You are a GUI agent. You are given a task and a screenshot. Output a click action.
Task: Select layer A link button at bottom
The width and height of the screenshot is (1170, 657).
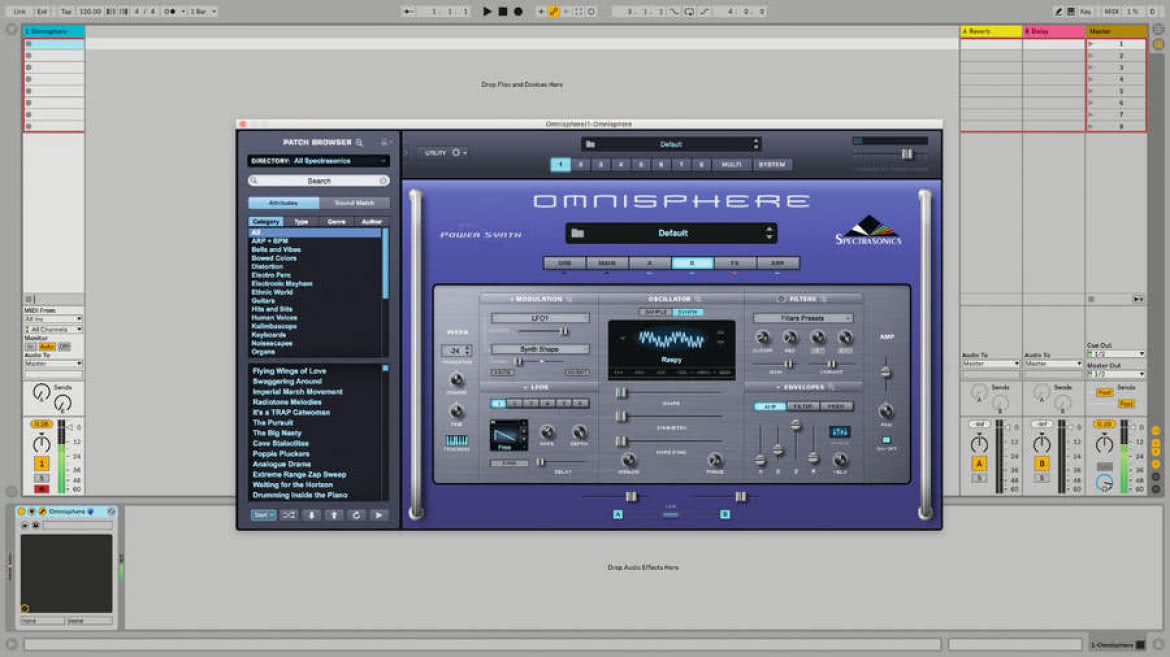pyautogui.click(x=618, y=514)
